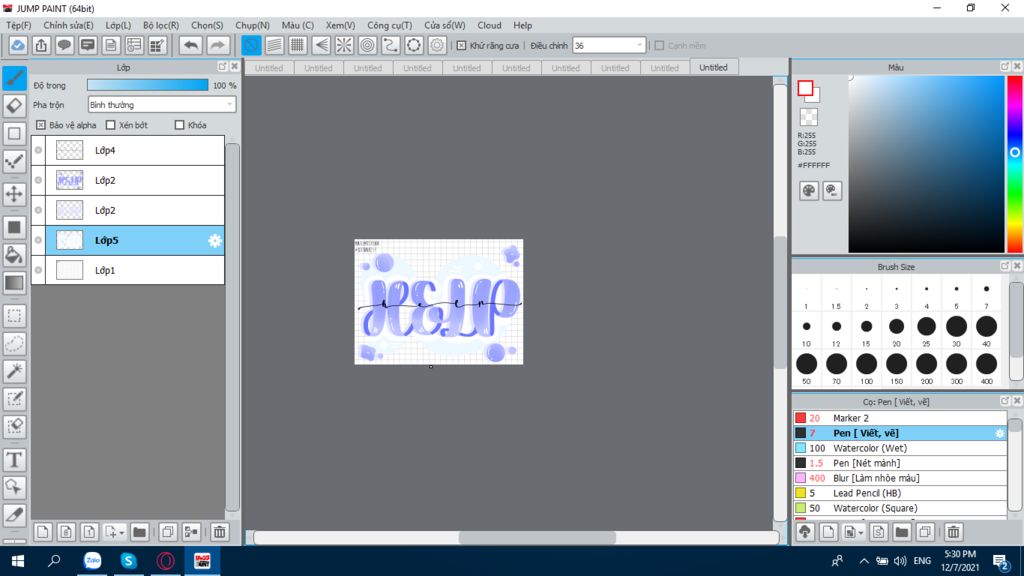Enable the Xén bớt checkbox
This screenshot has height=576, width=1024.
(x=110, y=125)
